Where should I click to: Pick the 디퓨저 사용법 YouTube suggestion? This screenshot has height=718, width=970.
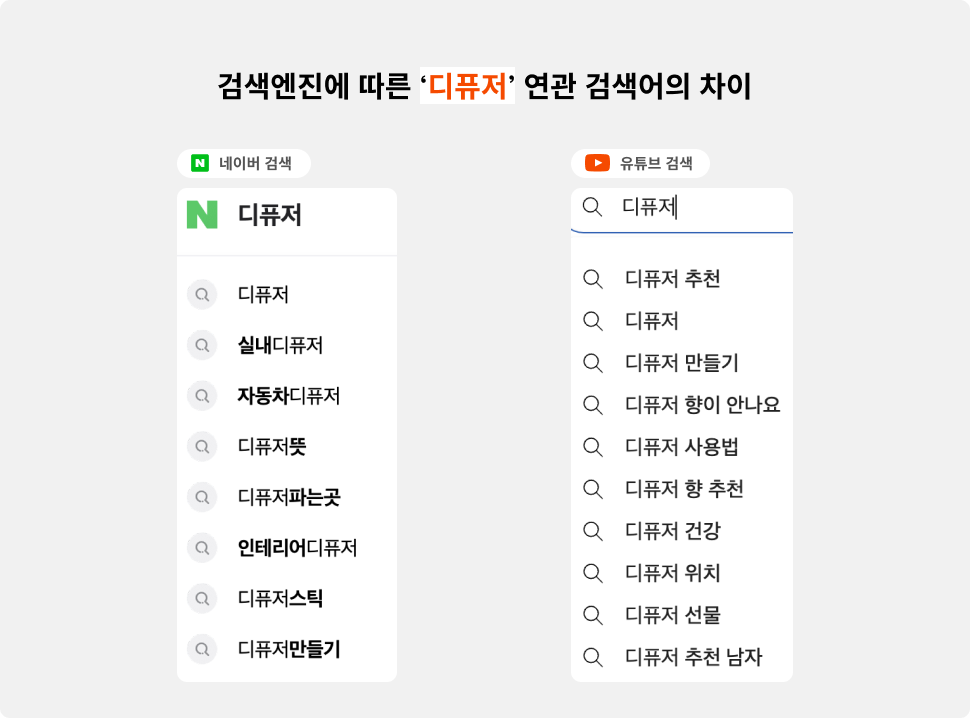[x=682, y=447]
